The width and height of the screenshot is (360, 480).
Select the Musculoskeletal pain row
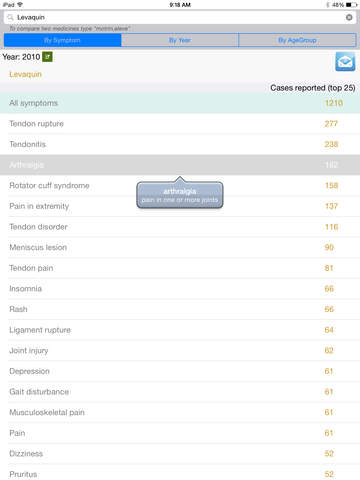point(180,412)
